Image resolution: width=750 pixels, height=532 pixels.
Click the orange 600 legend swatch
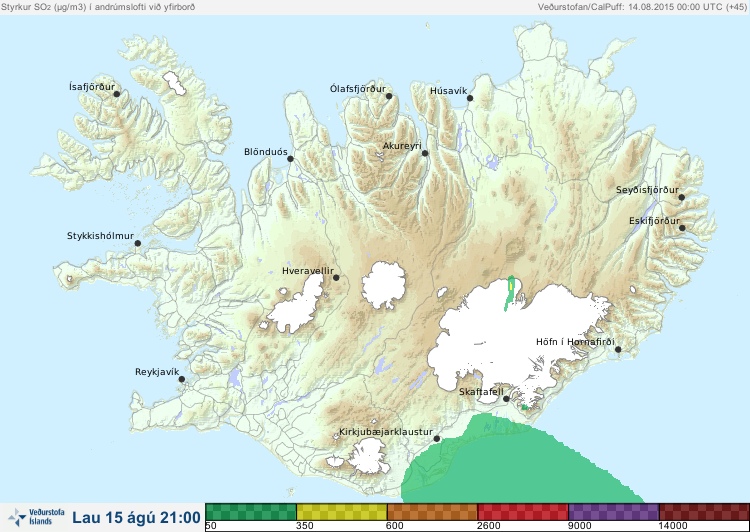[x=432, y=512]
